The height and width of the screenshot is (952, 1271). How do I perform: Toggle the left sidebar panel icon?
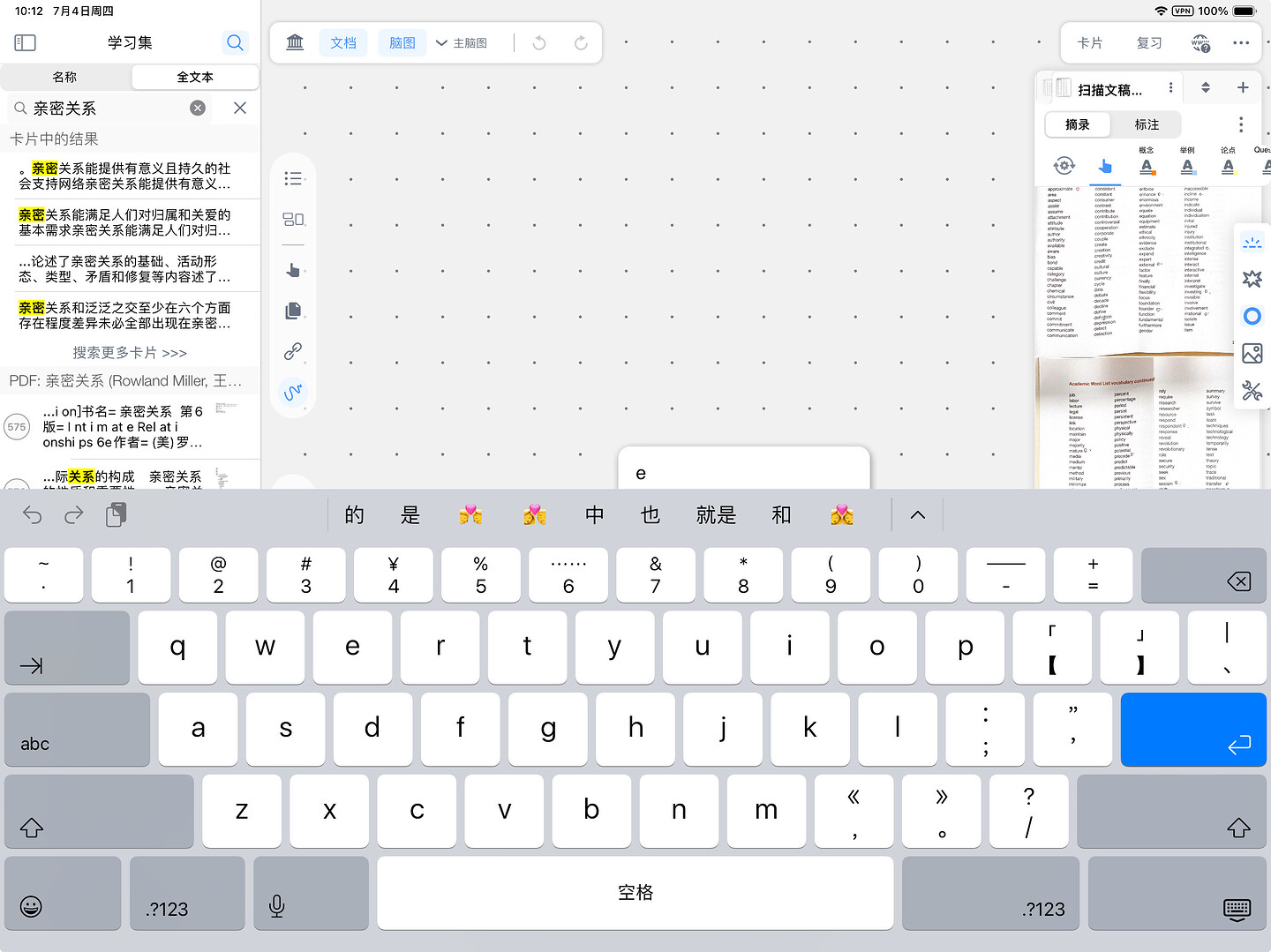tap(26, 42)
